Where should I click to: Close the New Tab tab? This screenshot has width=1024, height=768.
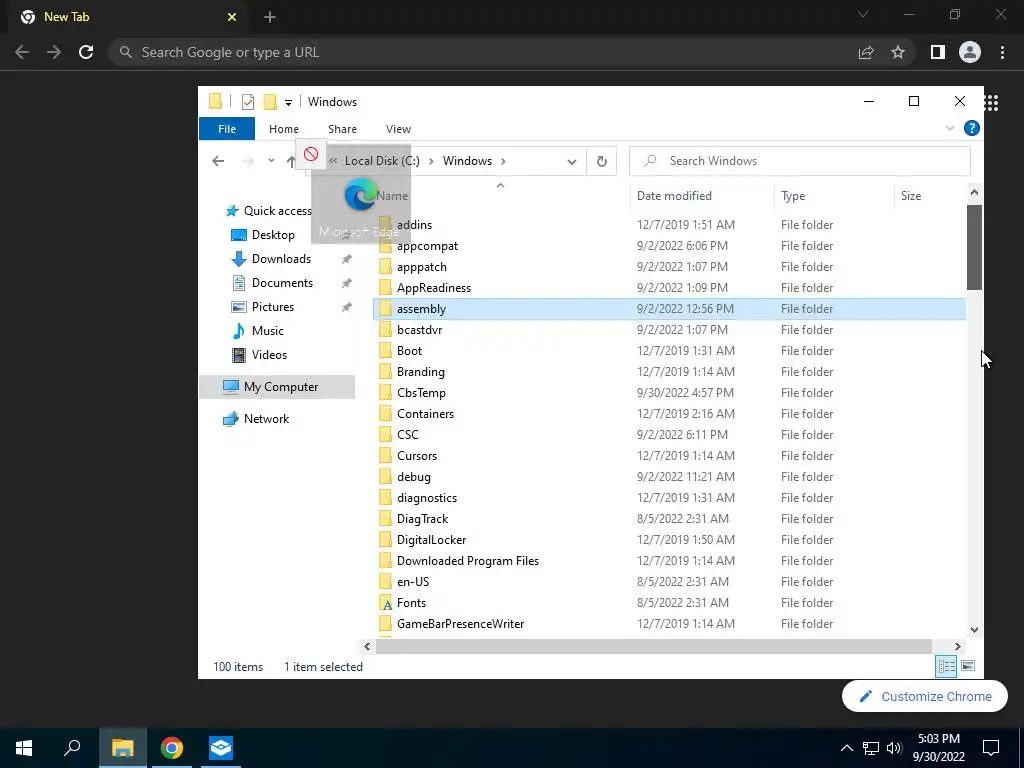point(232,17)
